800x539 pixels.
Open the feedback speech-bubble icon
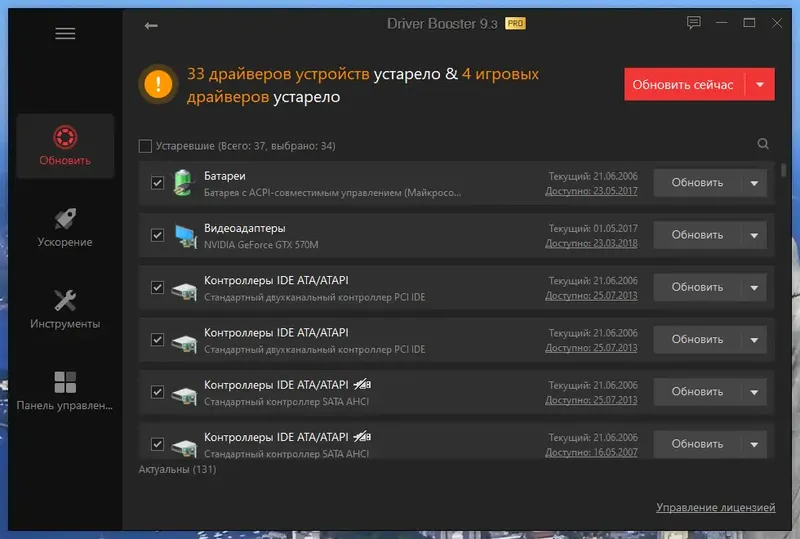(693, 22)
